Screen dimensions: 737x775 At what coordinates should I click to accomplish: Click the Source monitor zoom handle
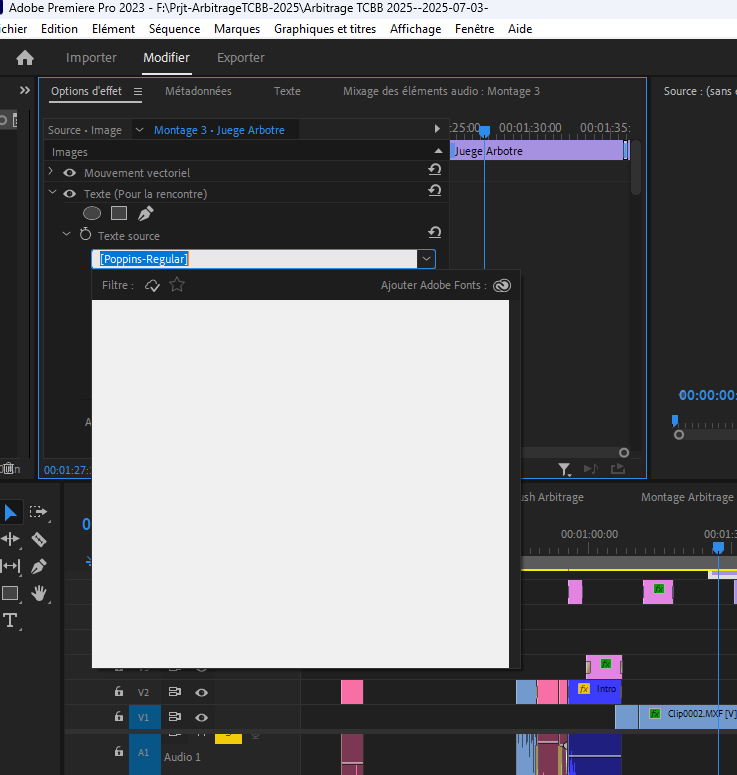[x=679, y=435]
